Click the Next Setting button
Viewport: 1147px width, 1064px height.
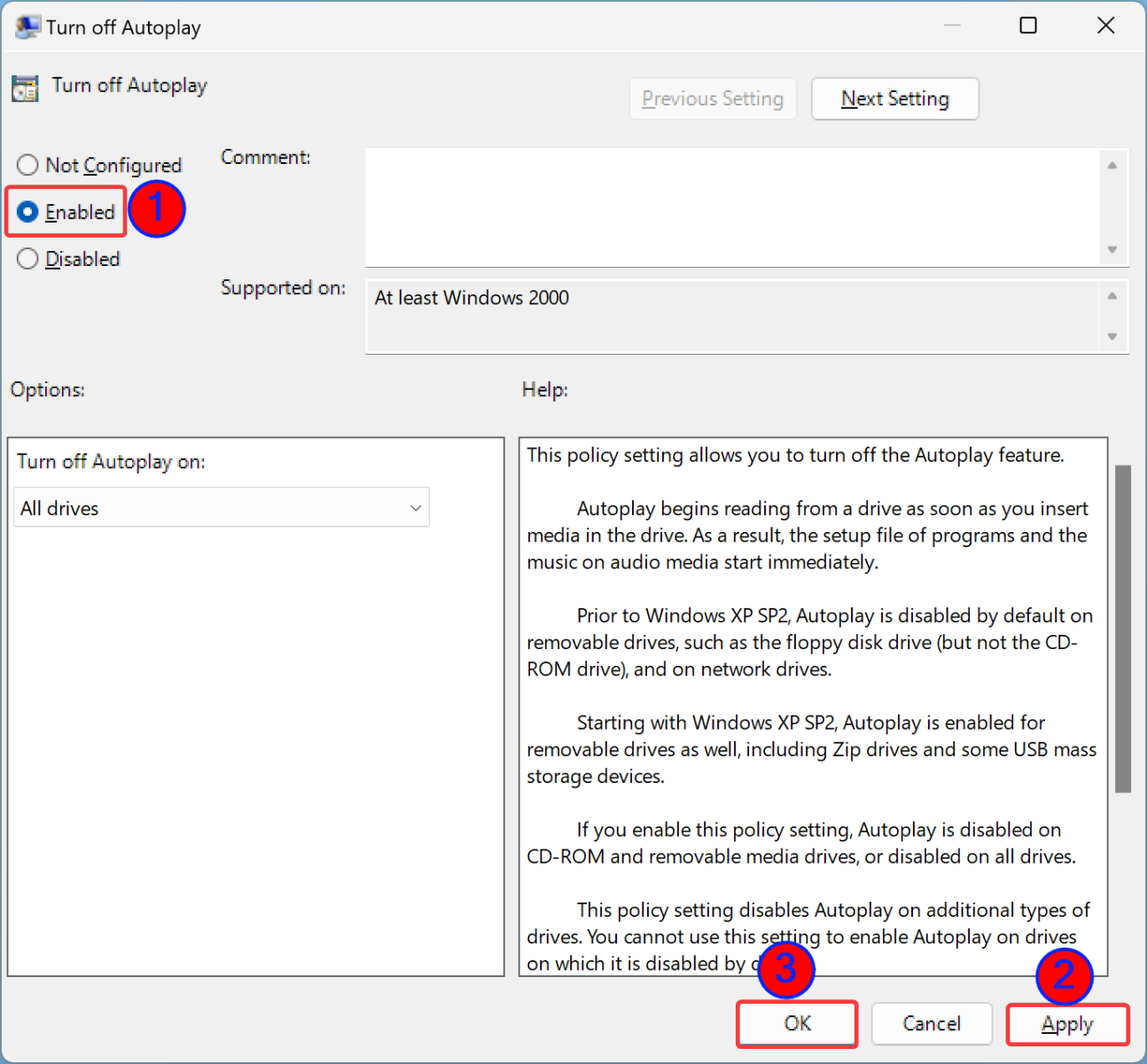click(895, 98)
